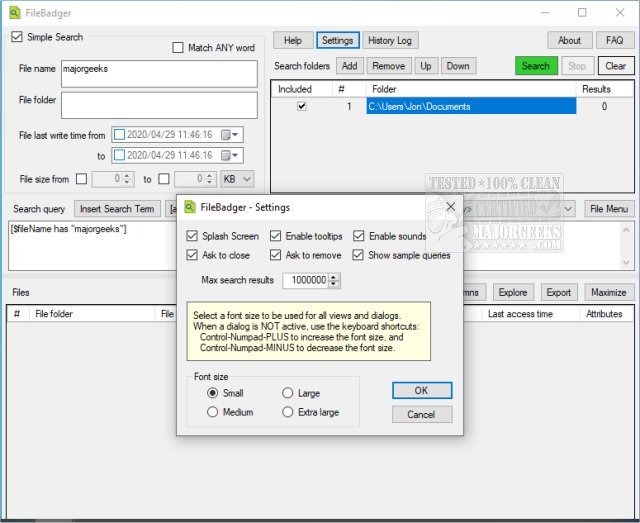This screenshot has height=523, width=640.
Task: Click the empty File folder input field
Action: click(x=159, y=105)
